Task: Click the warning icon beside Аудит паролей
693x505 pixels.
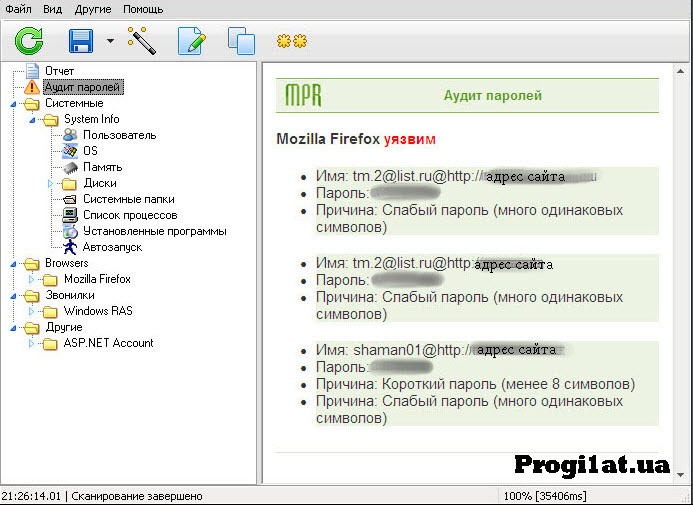Action: (x=32, y=87)
